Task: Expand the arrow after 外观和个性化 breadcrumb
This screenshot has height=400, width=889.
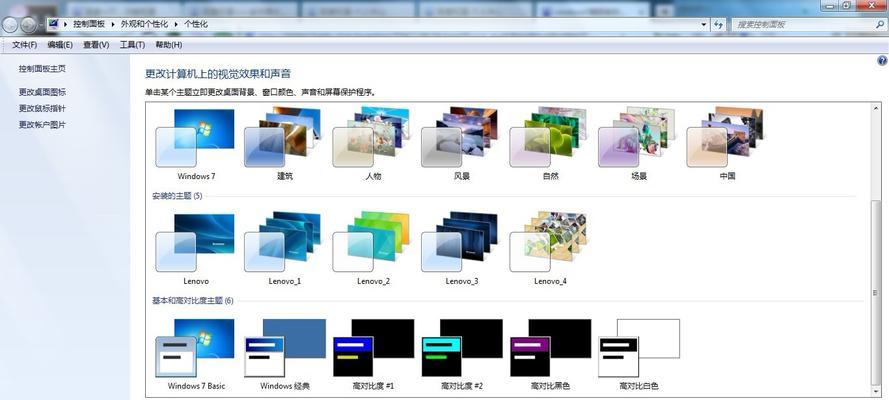Action: (x=177, y=24)
